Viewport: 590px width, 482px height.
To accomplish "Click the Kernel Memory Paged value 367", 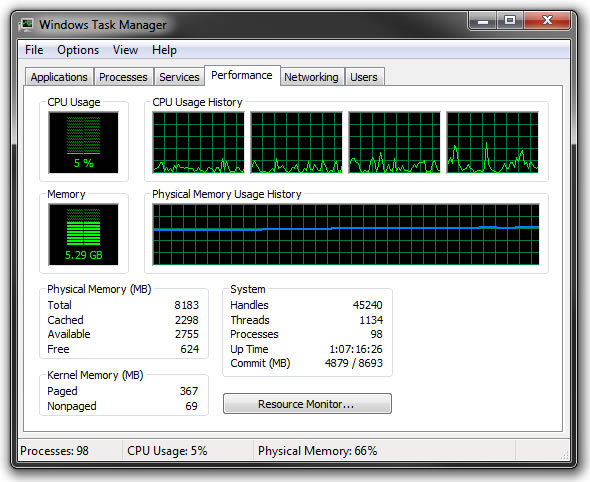I will [x=189, y=391].
